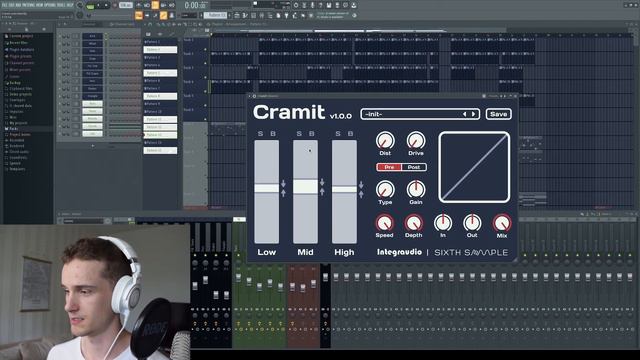Select Pre distortion mode in Cramit
The image size is (640, 360).
[389, 167]
